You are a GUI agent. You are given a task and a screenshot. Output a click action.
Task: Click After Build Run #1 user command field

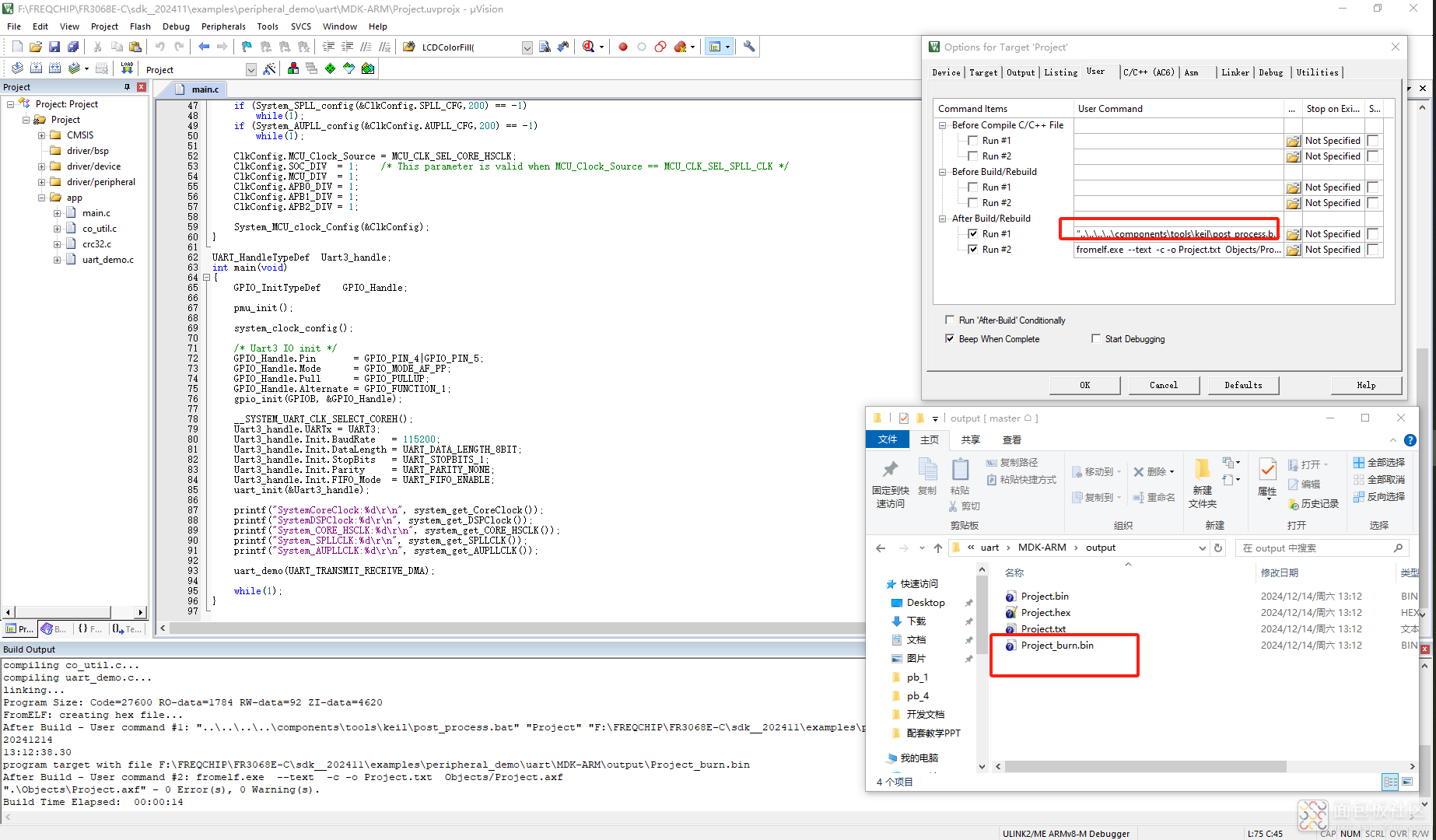point(1178,234)
